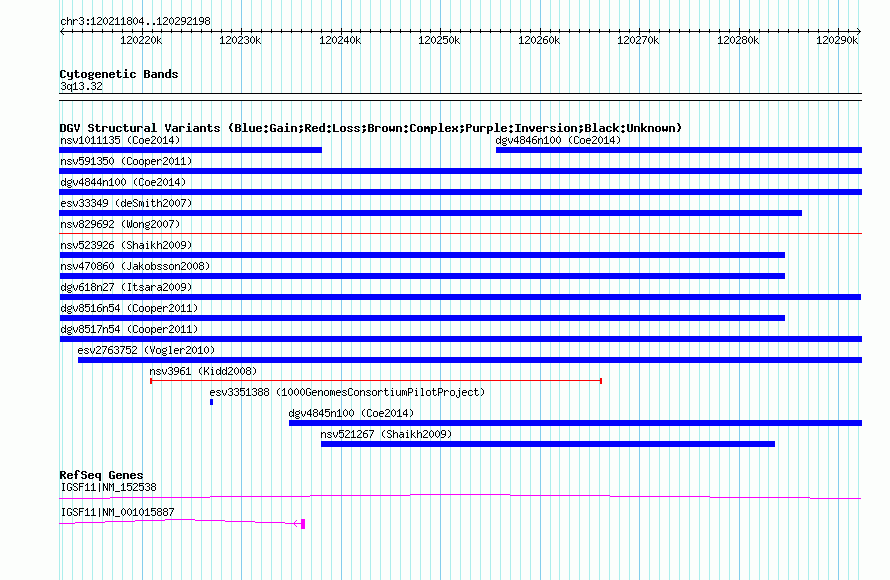The image size is (890, 580).
Task: Open variant dgv4844n100 (Coe2014) label
Action: click(x=123, y=182)
